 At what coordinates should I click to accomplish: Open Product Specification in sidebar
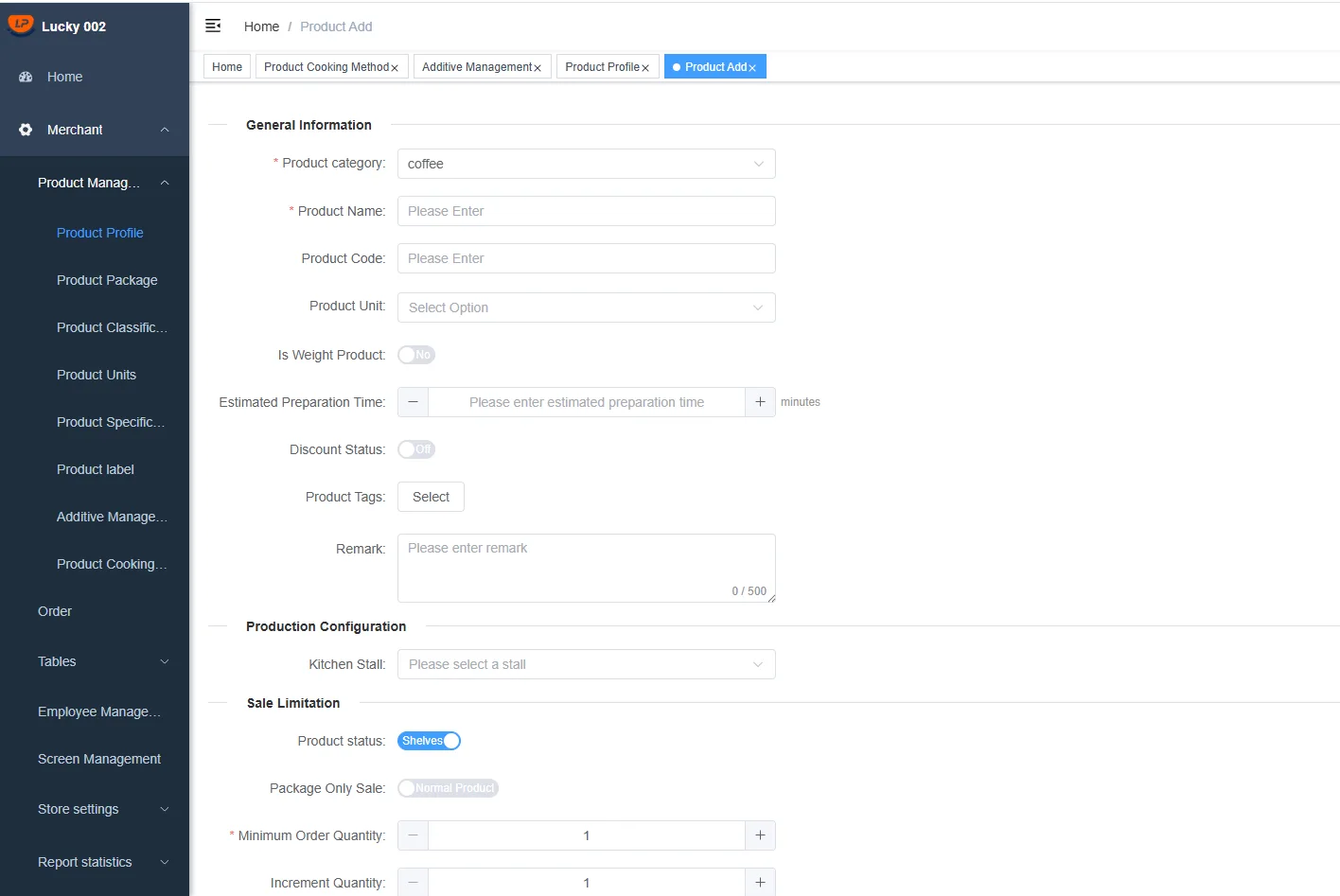(111, 422)
